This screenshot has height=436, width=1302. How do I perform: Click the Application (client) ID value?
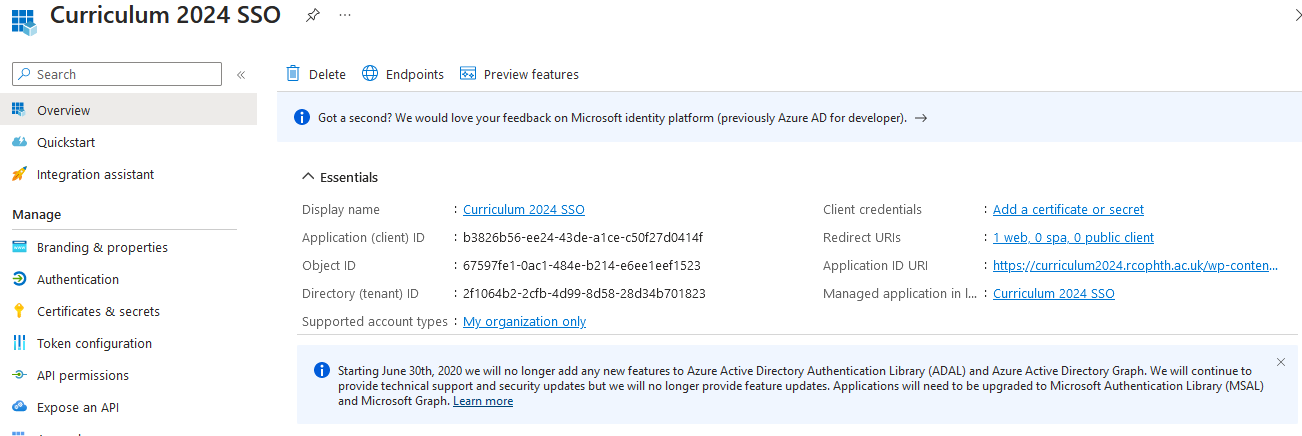click(583, 237)
